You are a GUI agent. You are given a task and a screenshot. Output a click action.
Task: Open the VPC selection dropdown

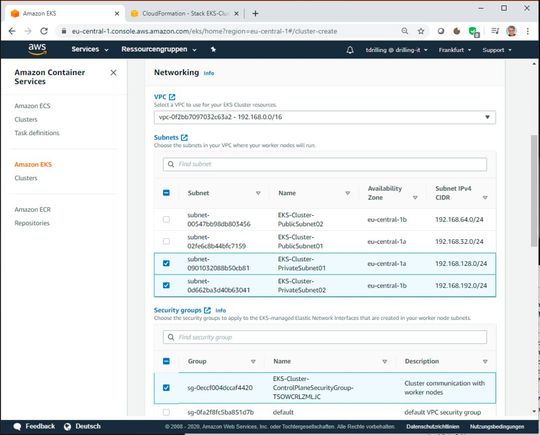(325, 117)
